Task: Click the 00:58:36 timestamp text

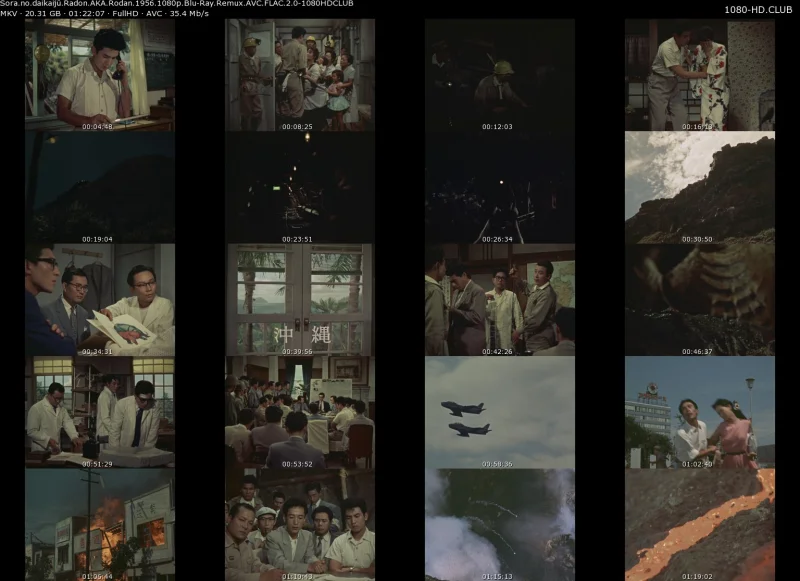Action: point(497,464)
